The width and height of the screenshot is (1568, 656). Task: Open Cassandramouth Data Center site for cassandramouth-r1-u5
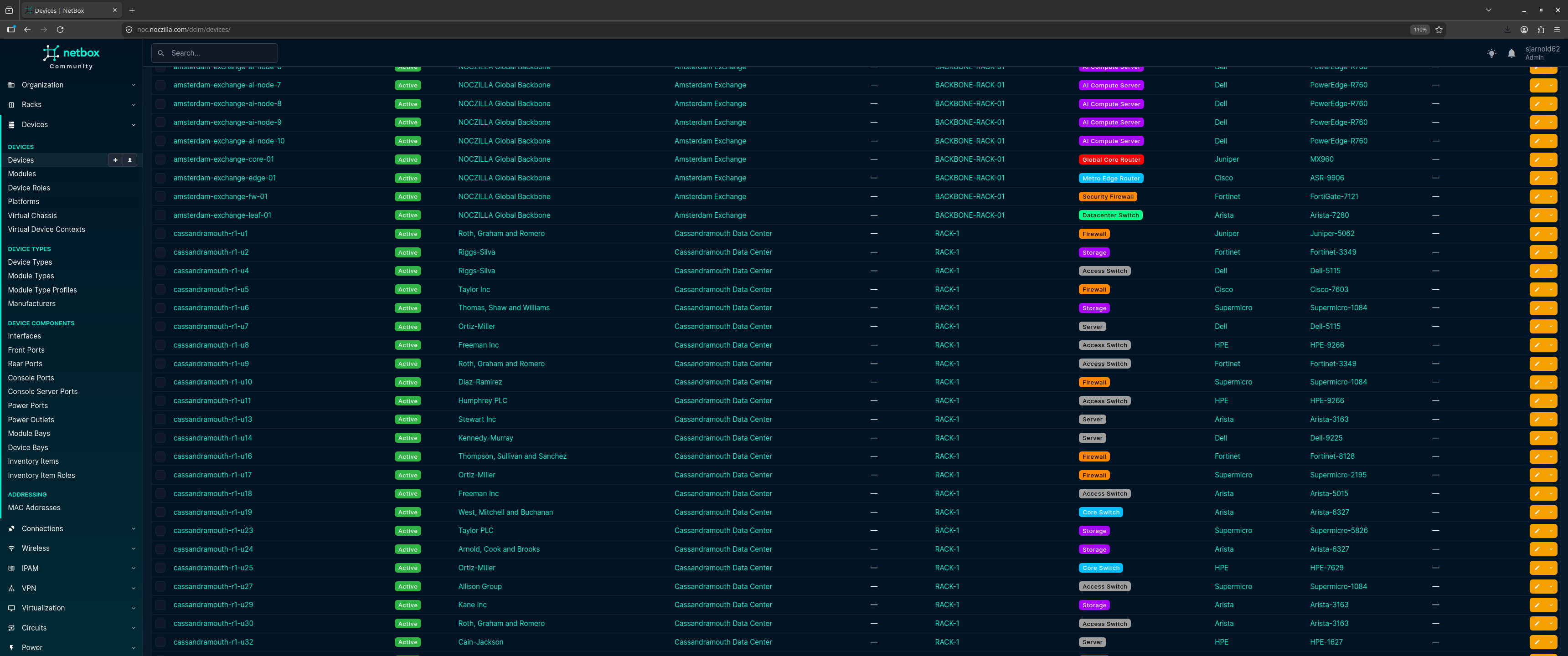(x=723, y=290)
